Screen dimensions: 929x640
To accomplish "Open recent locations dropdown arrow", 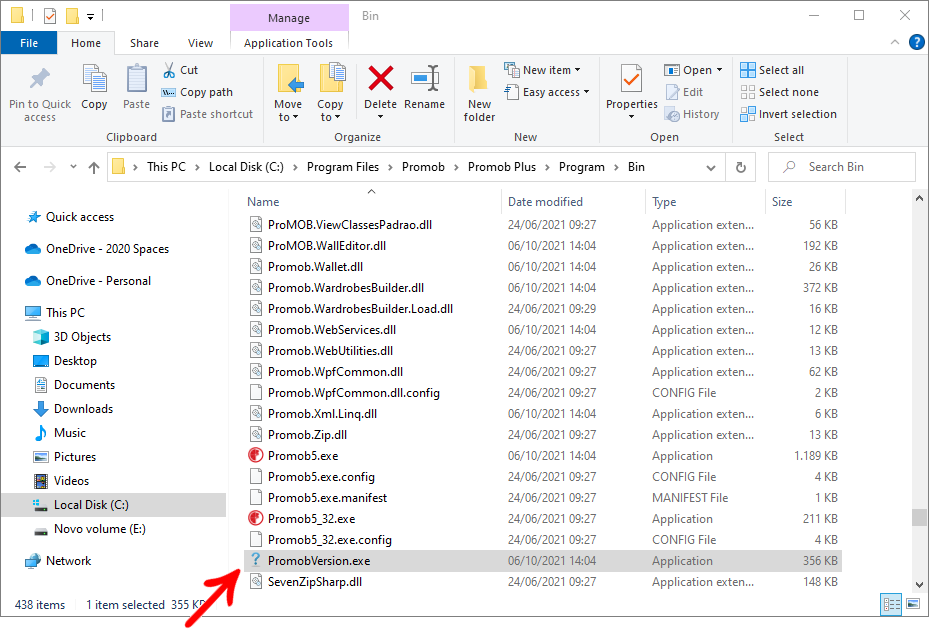I will (73, 167).
